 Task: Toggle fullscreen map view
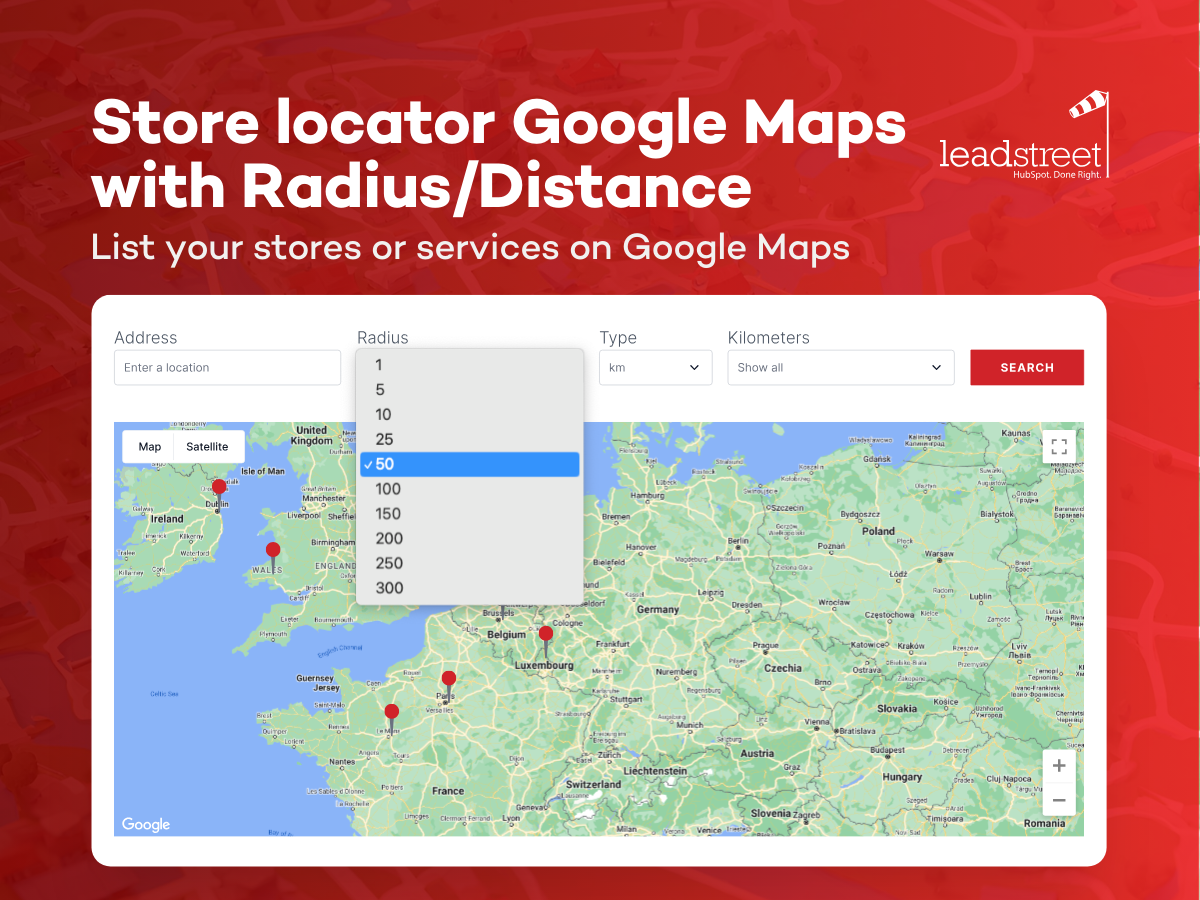point(1059,446)
